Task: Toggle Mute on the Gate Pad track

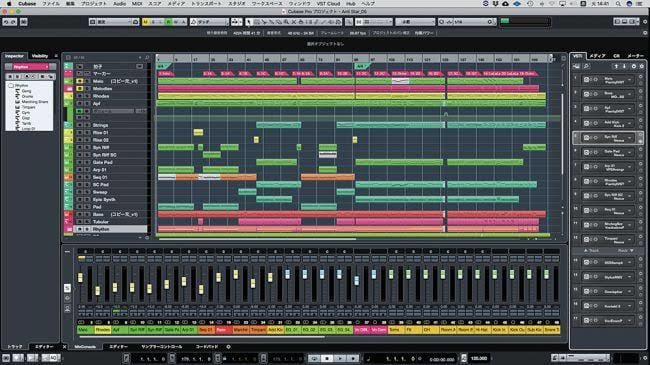Action: point(80,163)
